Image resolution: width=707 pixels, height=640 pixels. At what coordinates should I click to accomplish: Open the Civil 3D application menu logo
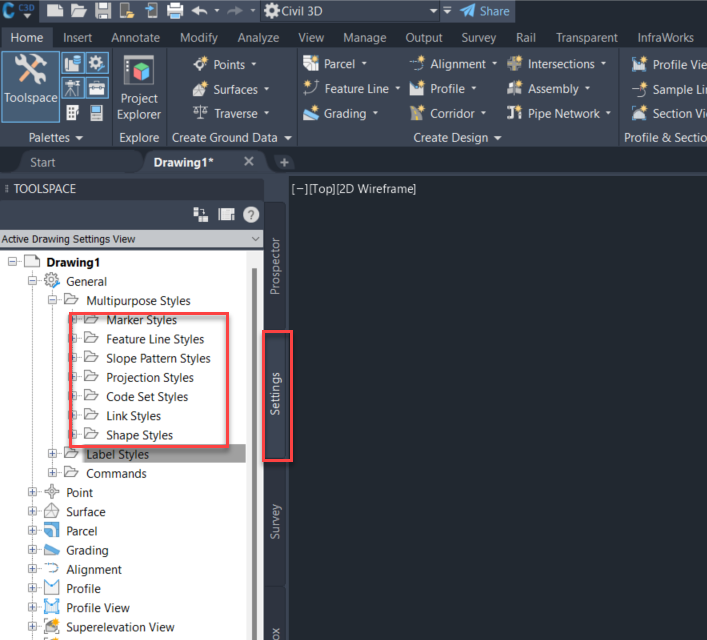[x=17, y=10]
